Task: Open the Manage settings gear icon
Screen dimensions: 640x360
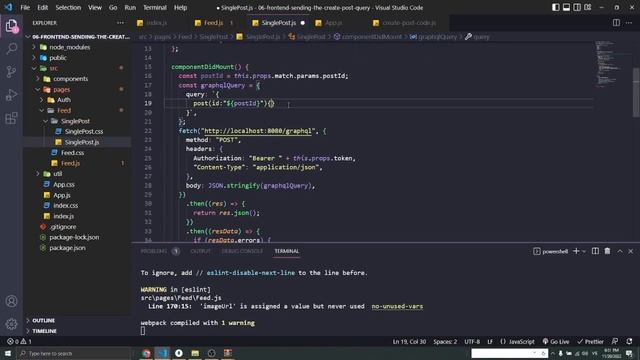Action: (11, 324)
